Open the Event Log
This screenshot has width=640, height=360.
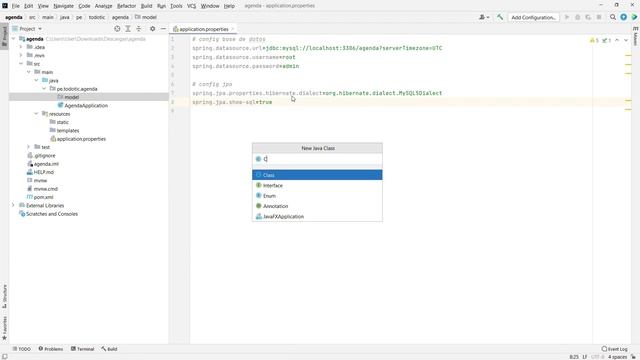(614, 349)
